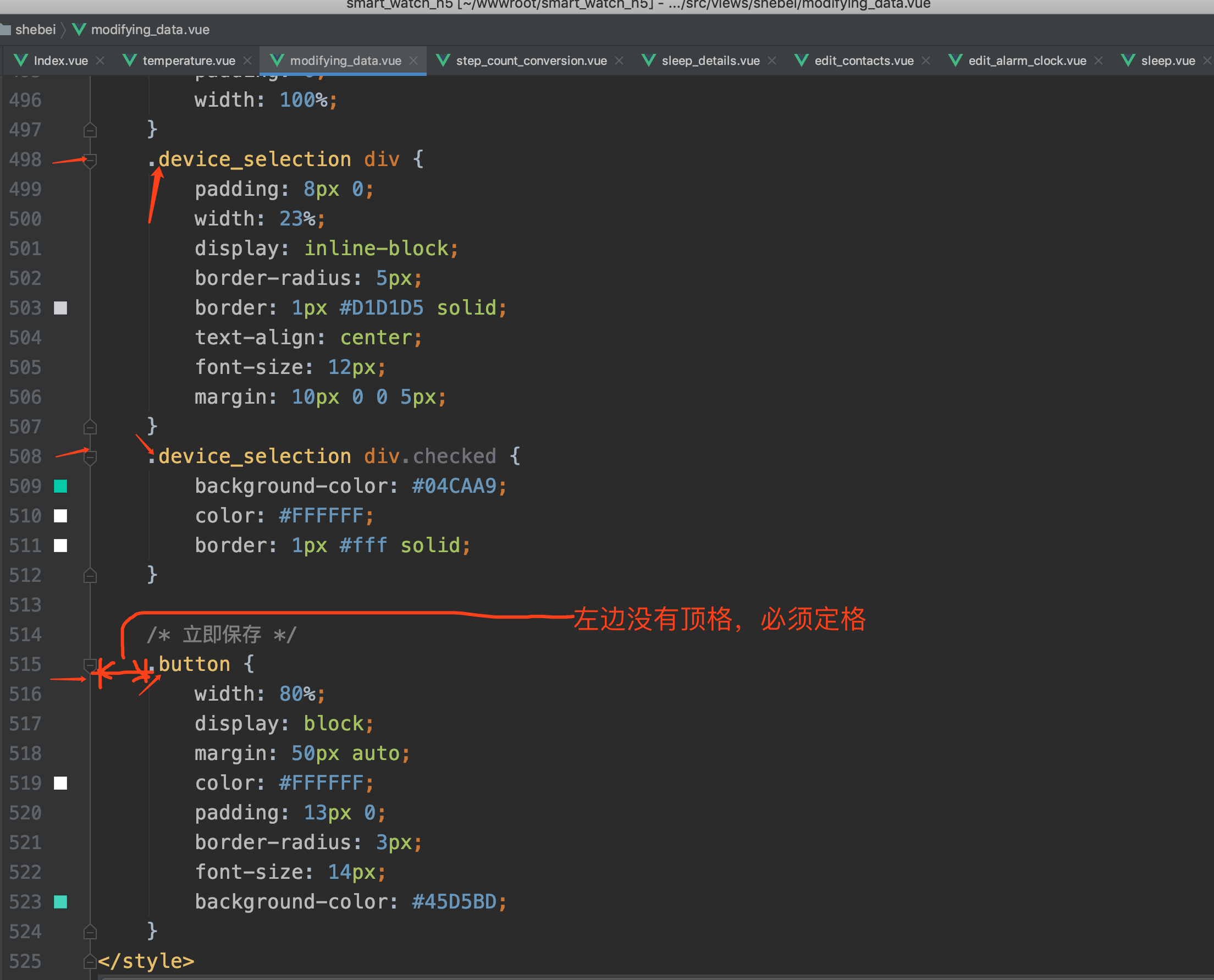Click the Vue file icon in the breadcrumb

tap(79, 29)
